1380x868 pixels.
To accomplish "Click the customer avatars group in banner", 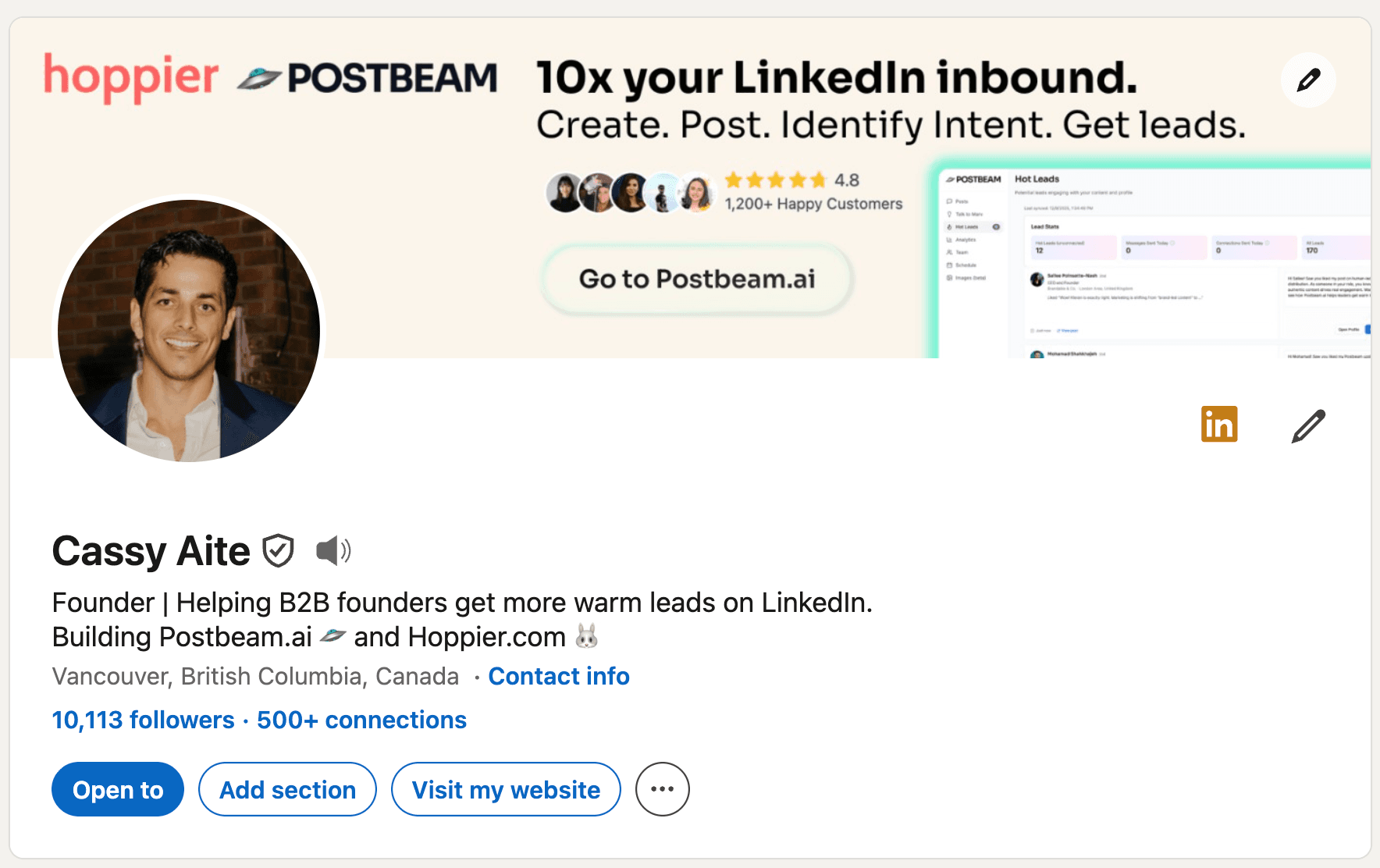I will (630, 193).
